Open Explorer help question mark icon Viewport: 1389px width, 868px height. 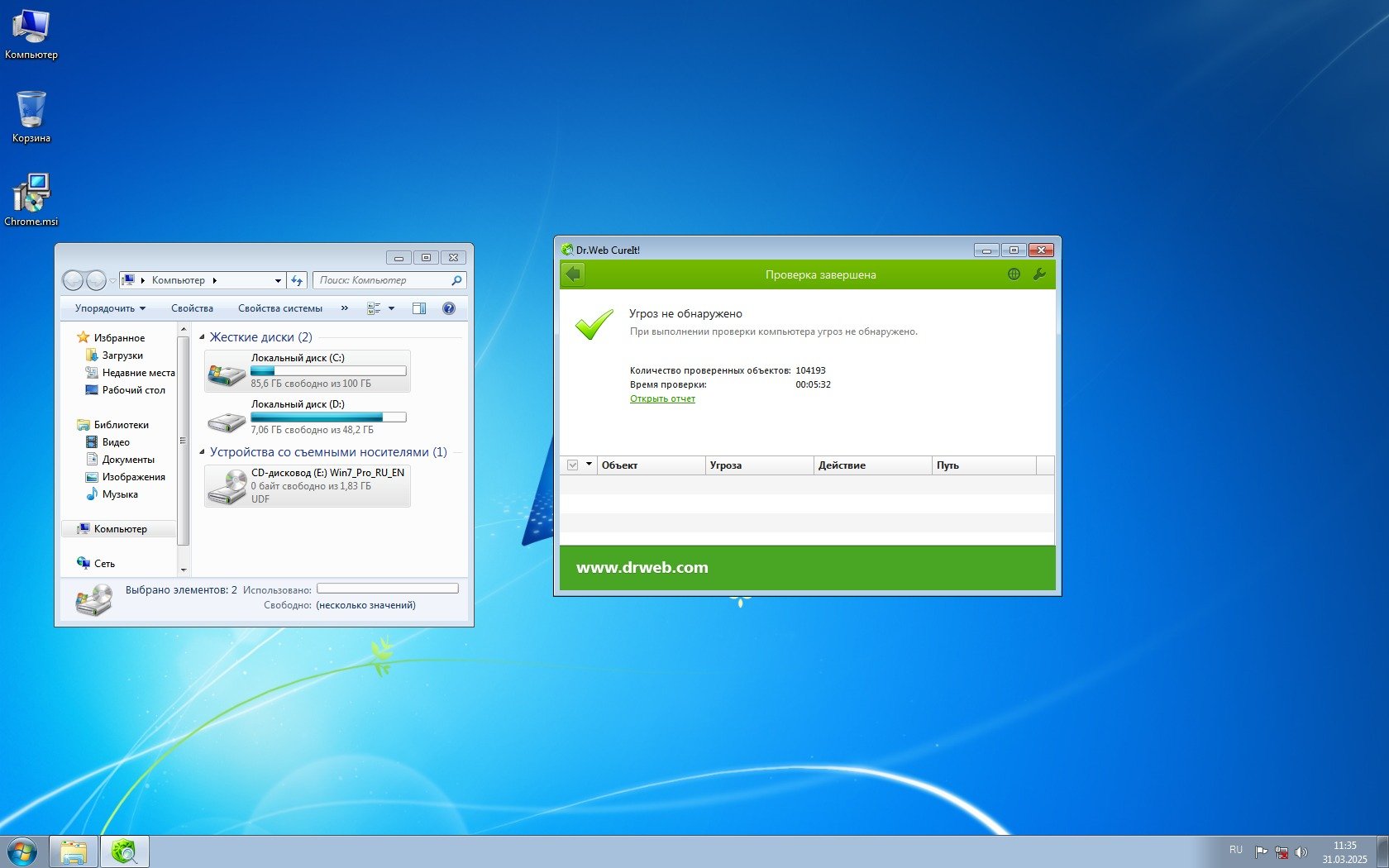[x=448, y=308]
